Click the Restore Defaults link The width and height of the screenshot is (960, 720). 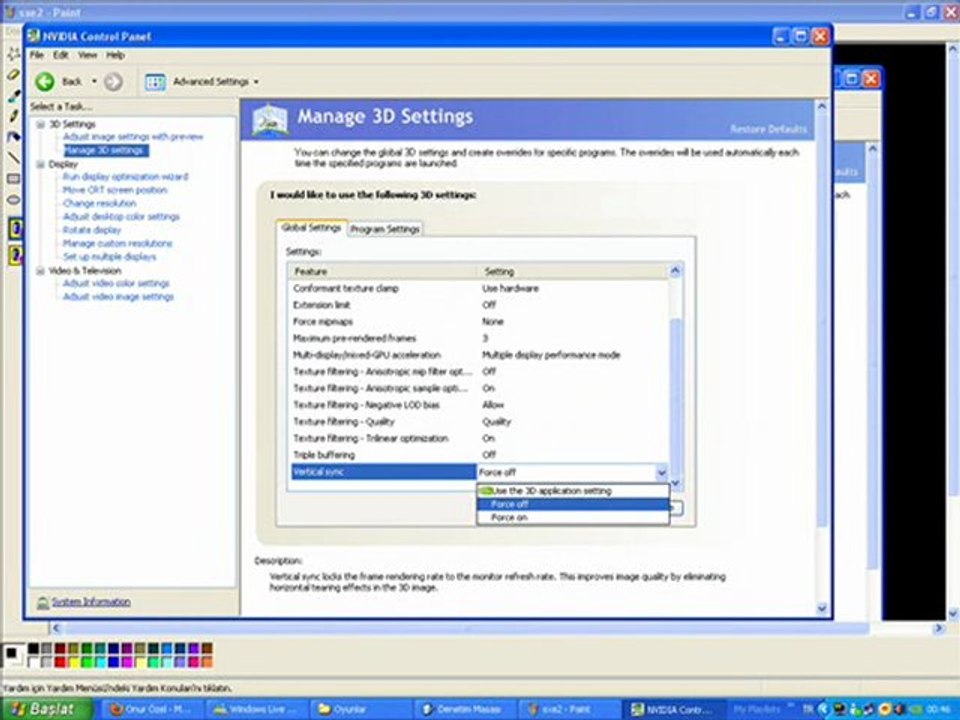(768, 129)
